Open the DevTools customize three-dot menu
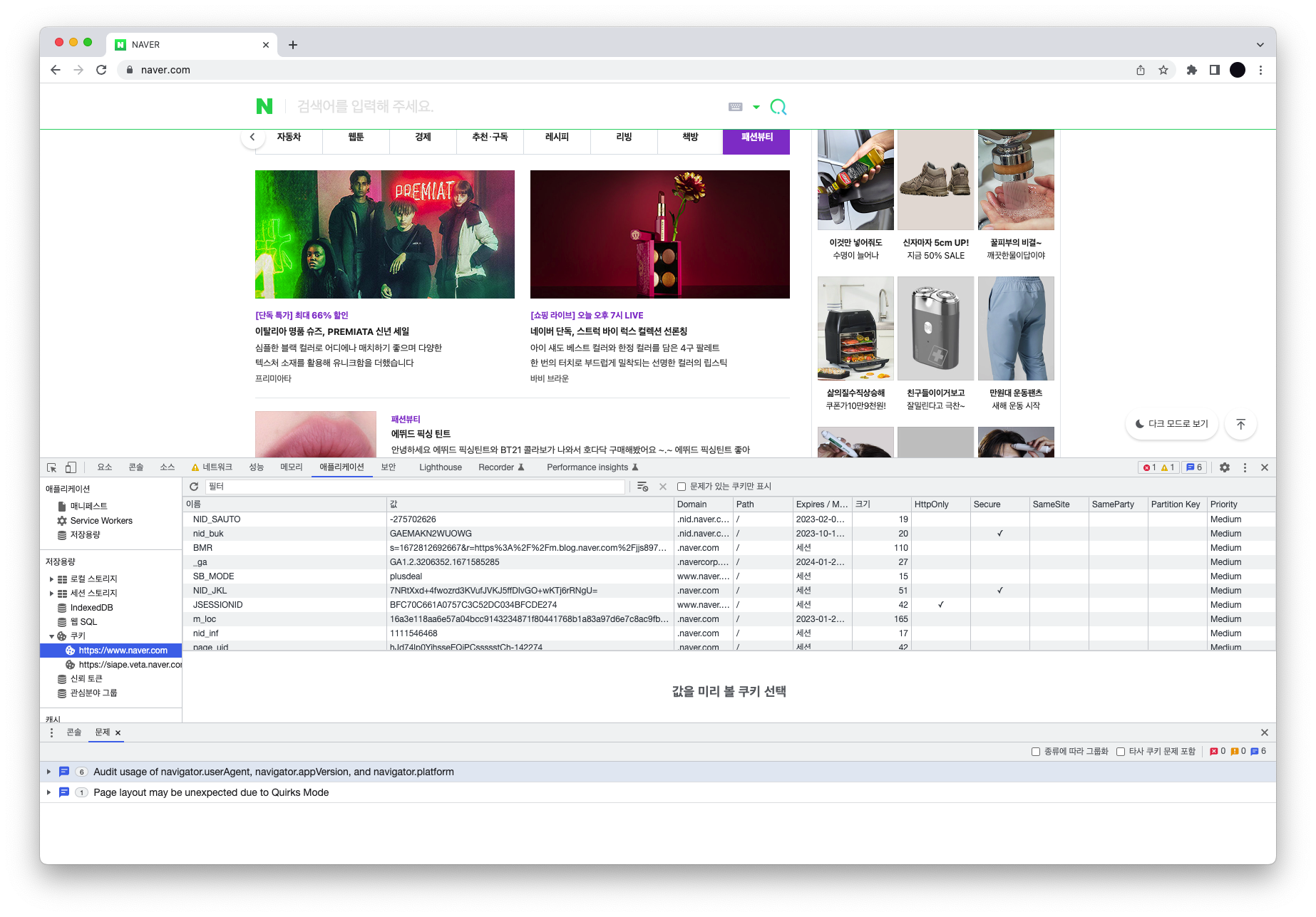Screen dimensions: 1316x917 (1245, 467)
